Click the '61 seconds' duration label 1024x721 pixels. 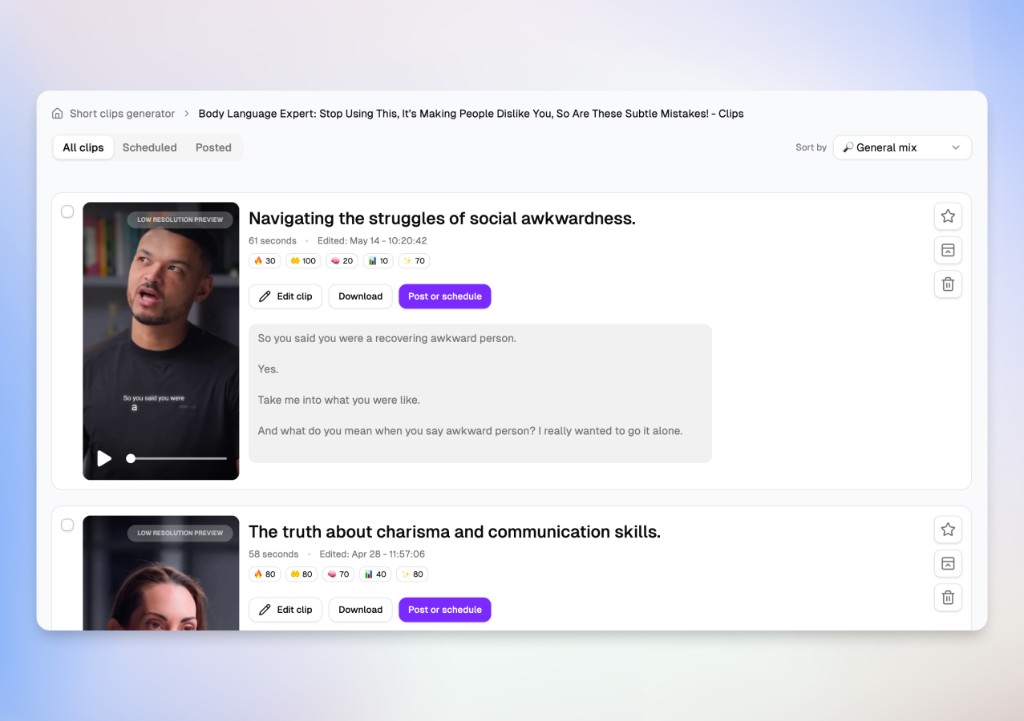[272, 241]
